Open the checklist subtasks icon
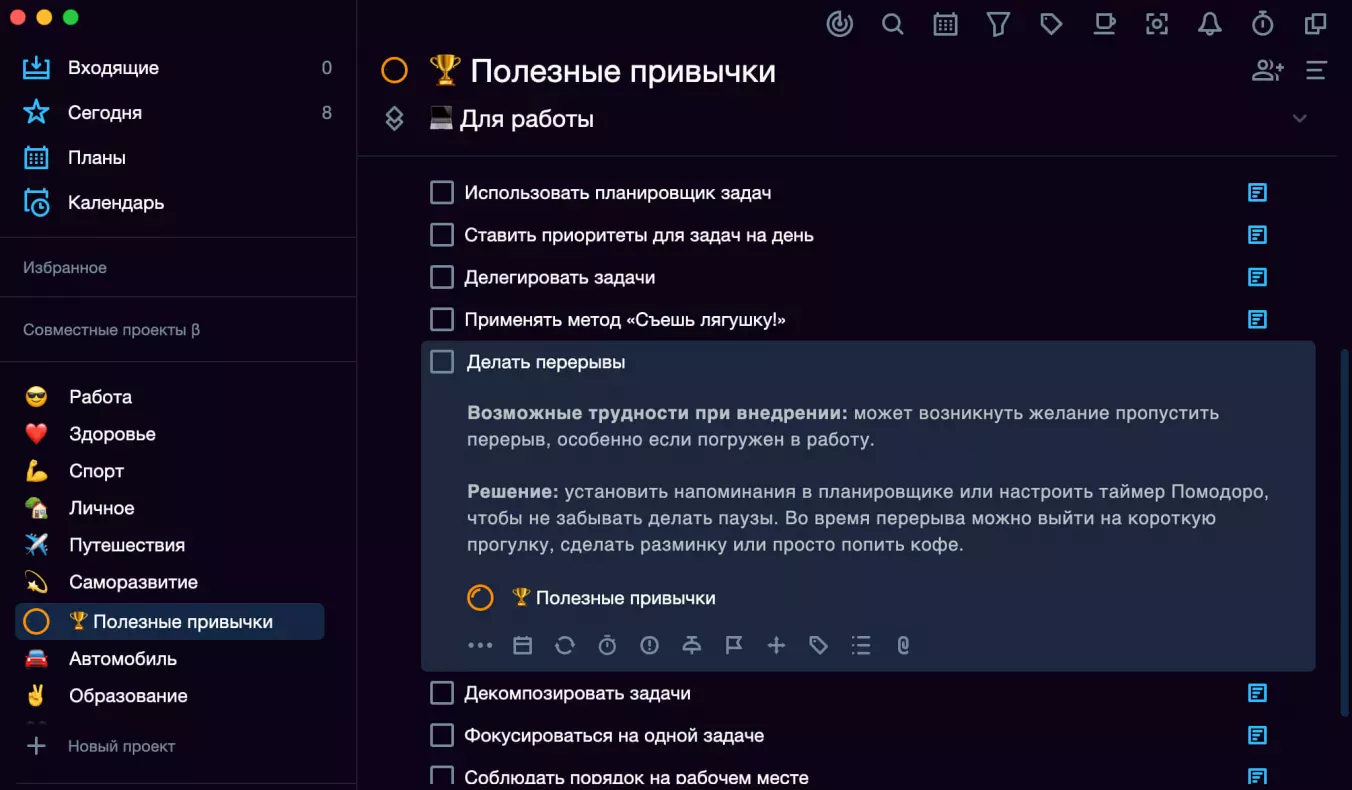 point(861,646)
